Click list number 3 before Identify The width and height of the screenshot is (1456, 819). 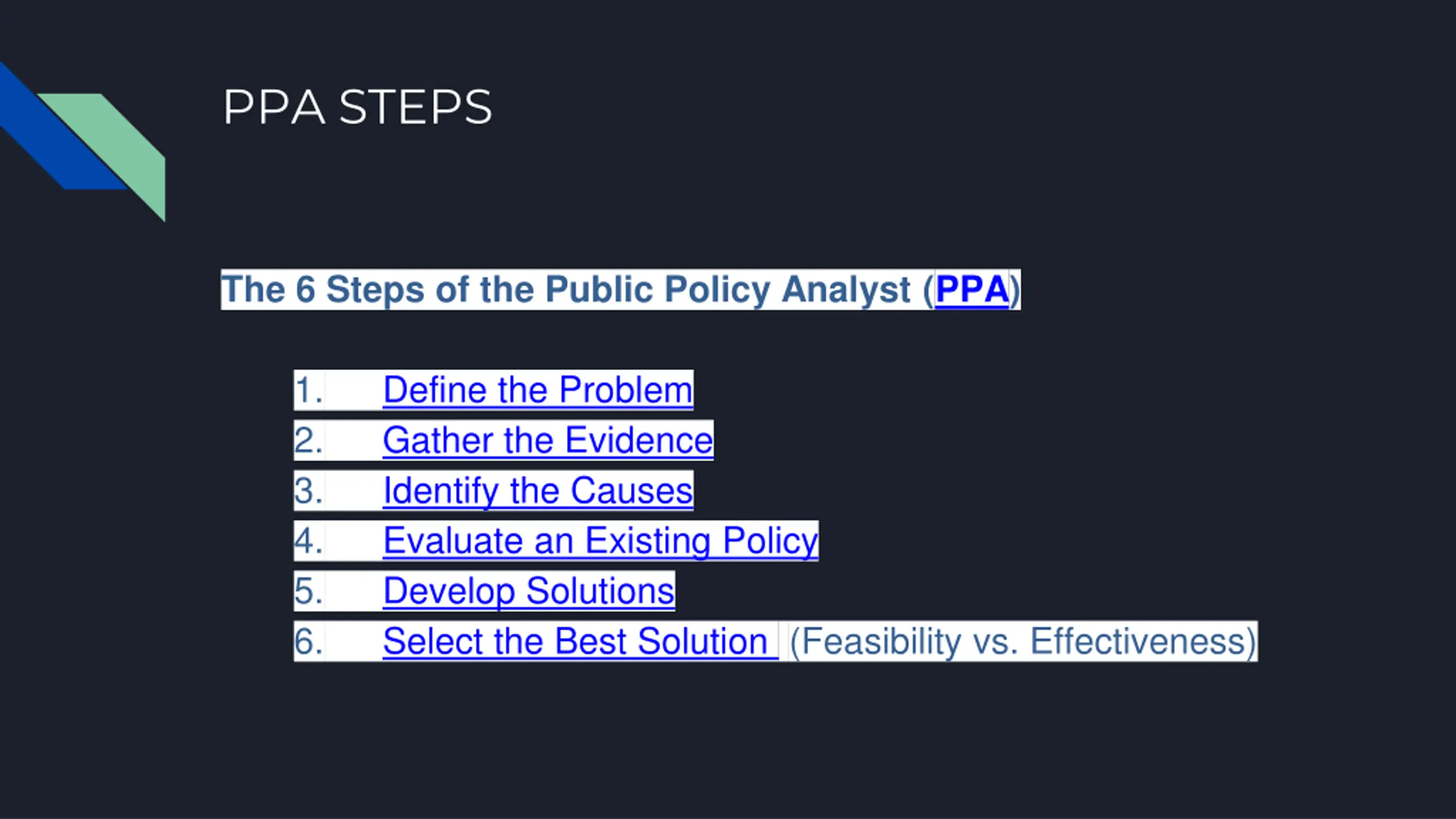[x=309, y=490]
